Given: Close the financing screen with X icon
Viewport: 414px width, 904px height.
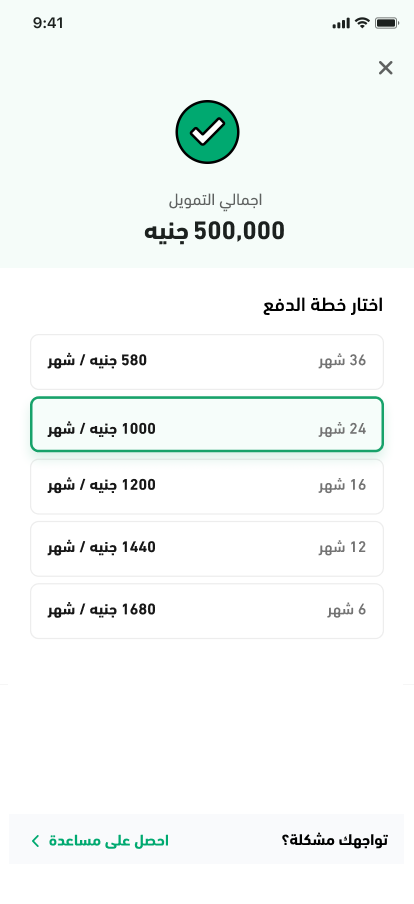Looking at the screenshot, I should point(385,68).
